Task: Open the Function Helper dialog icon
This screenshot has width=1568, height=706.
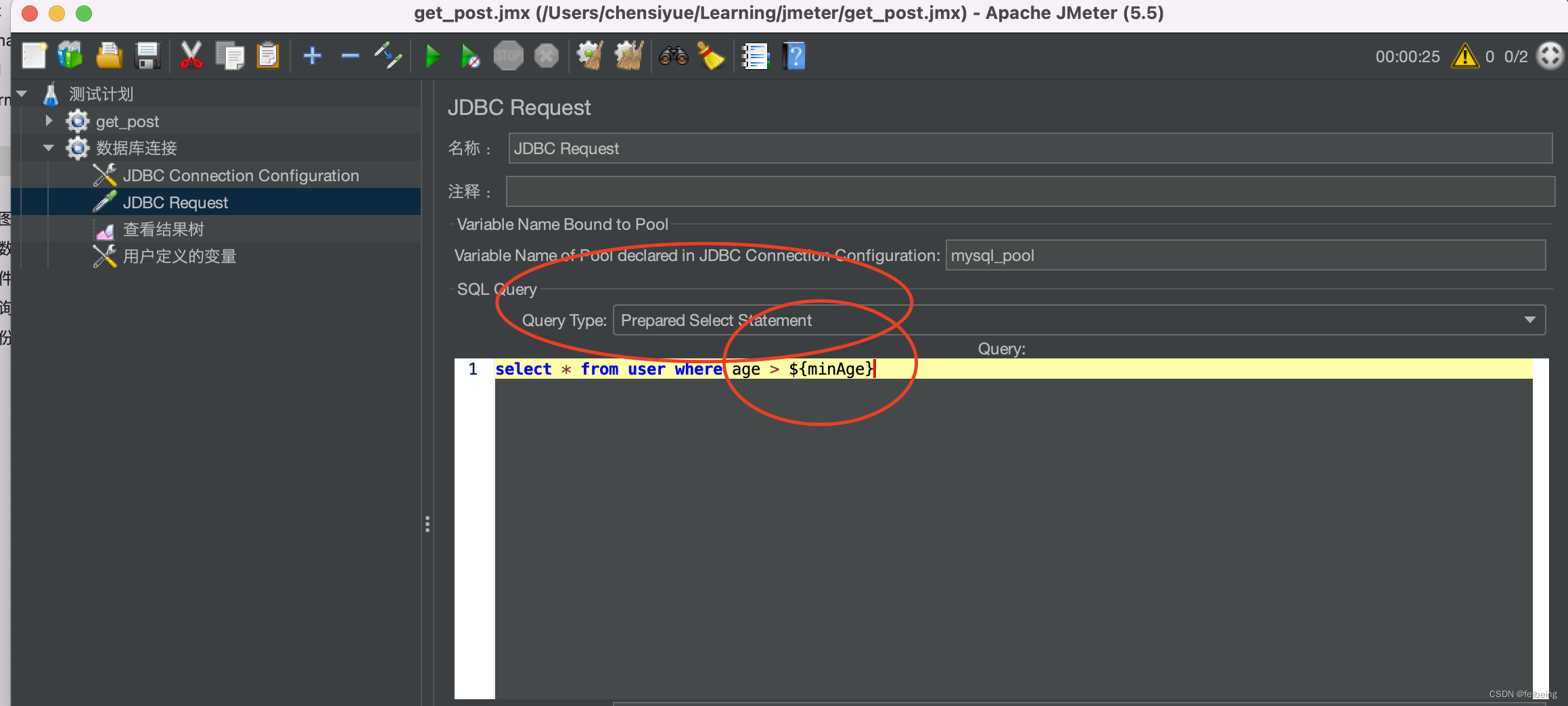Action: point(755,55)
